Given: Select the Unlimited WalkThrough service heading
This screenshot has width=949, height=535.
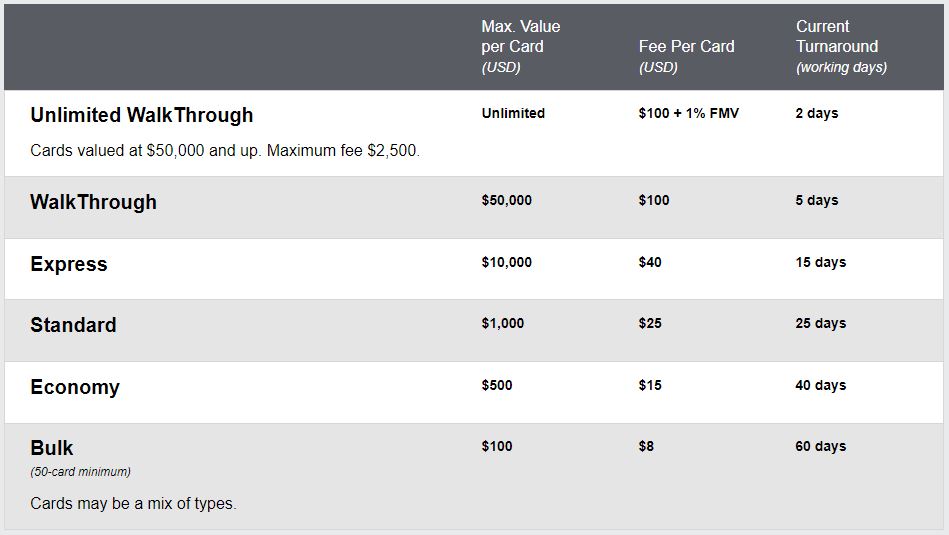Looking at the screenshot, I should (142, 115).
